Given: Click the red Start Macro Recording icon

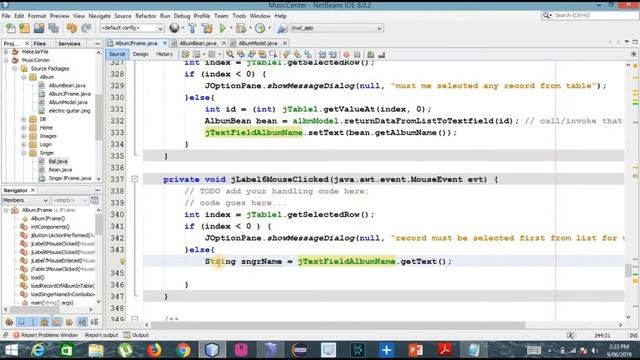Looking at the screenshot, I should (x=346, y=54).
